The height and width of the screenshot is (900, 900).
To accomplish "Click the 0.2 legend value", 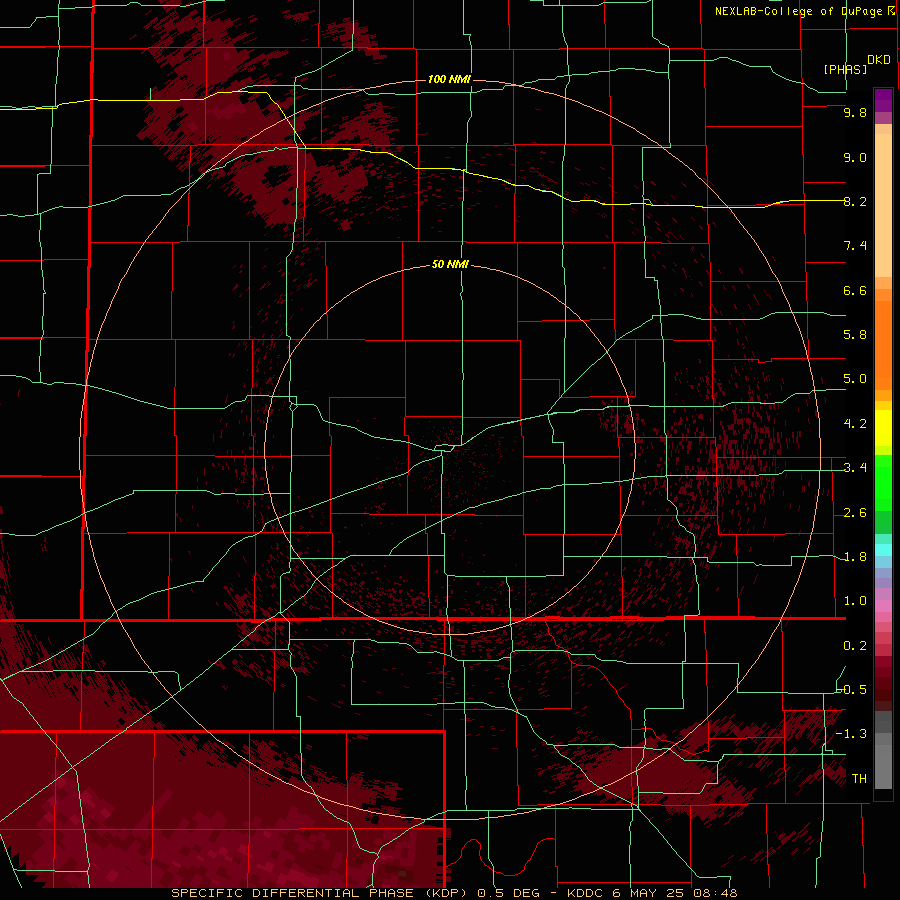I will coord(855,646).
